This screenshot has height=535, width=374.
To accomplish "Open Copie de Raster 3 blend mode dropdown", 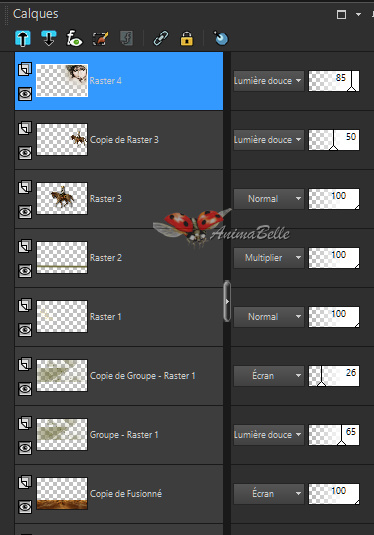I will click(269, 140).
